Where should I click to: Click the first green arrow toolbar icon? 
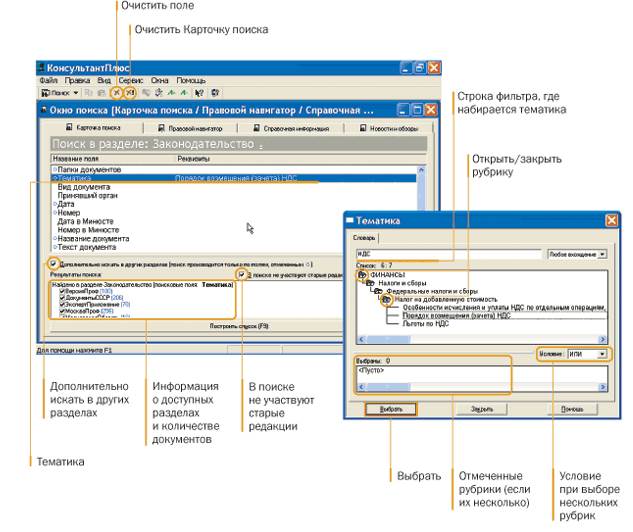click(x=172, y=93)
